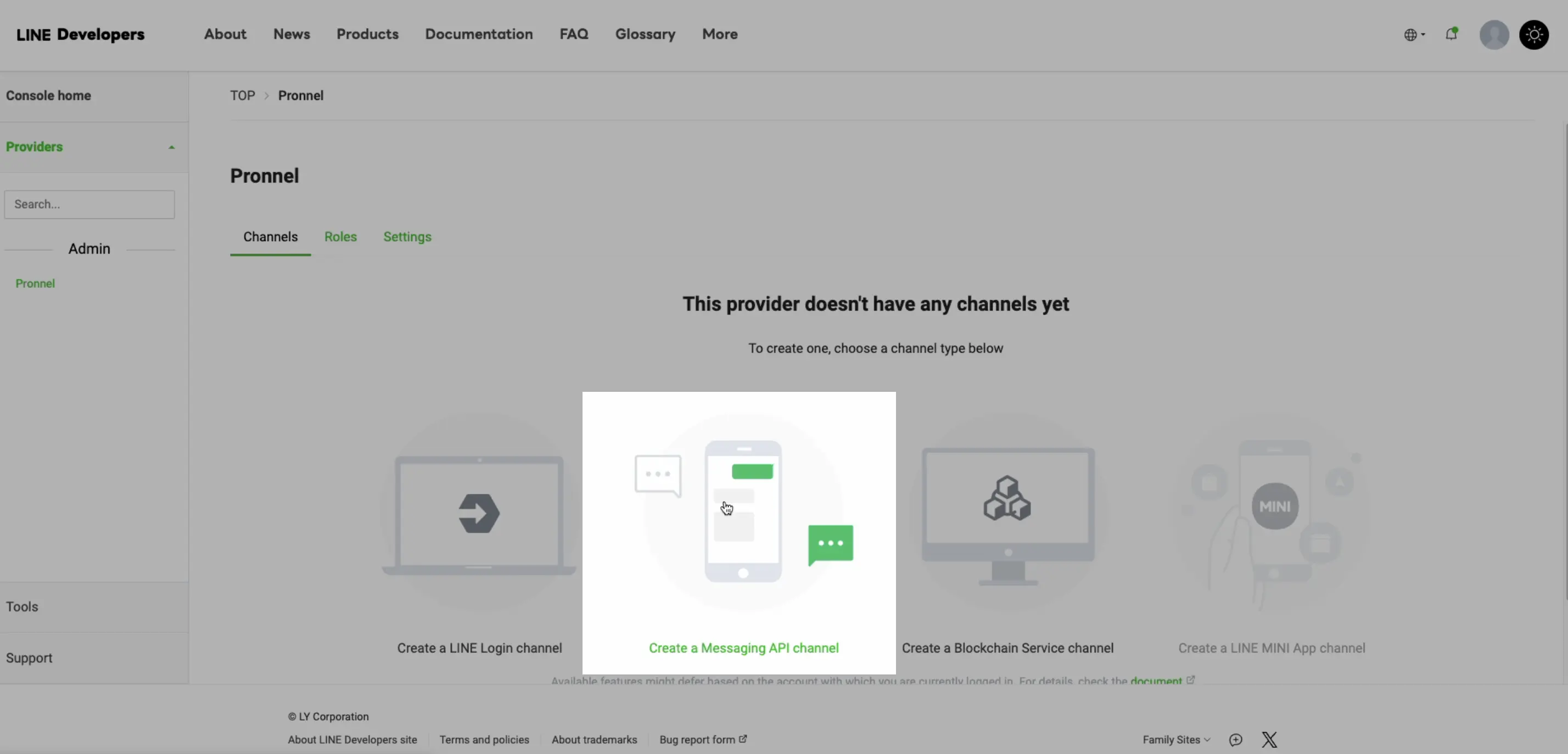The width and height of the screenshot is (1568, 754).
Task: Click the Messaging API phone illustration
Action: pos(744,513)
